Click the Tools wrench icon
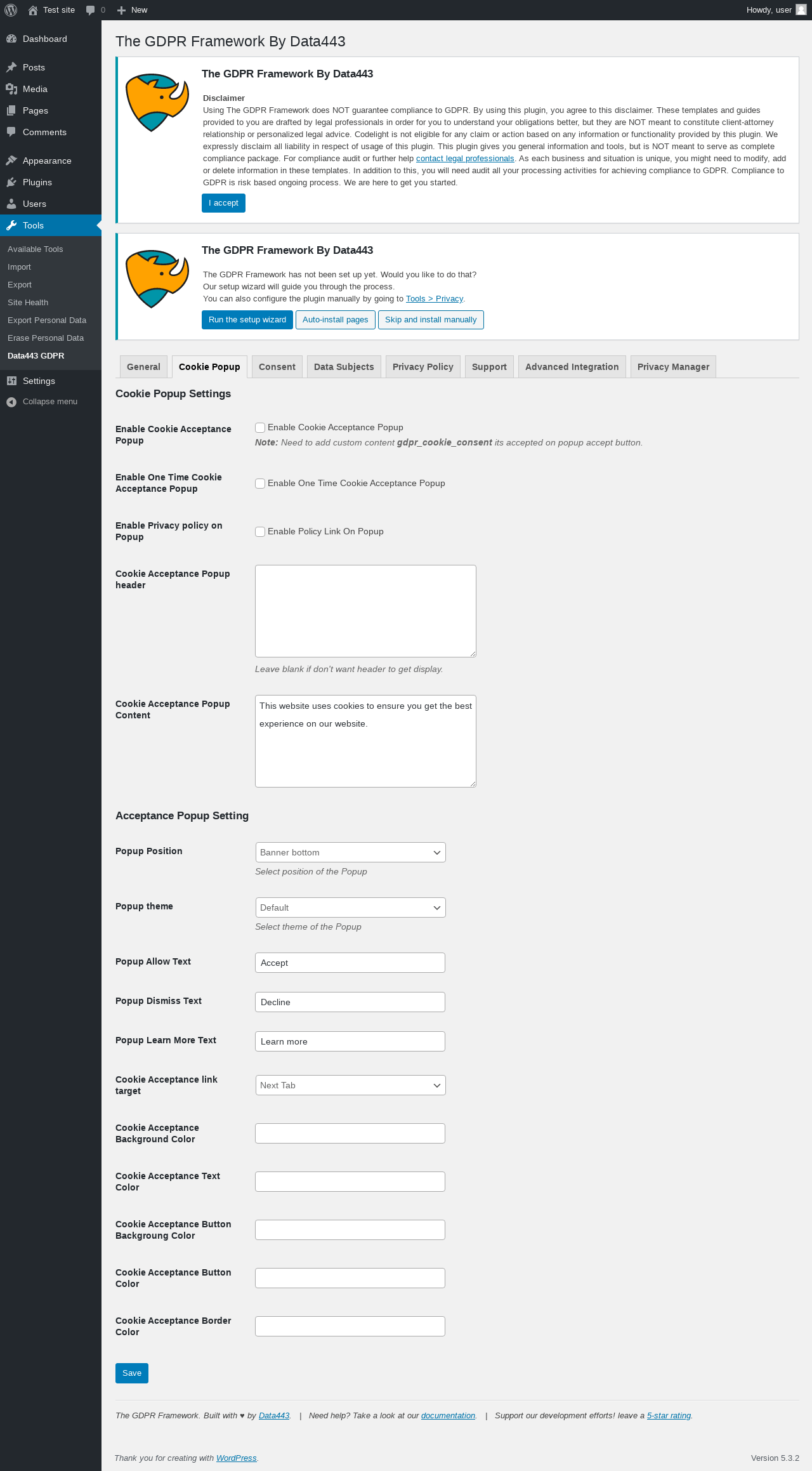Screen dimensions: 812x1471 [x=11, y=225]
